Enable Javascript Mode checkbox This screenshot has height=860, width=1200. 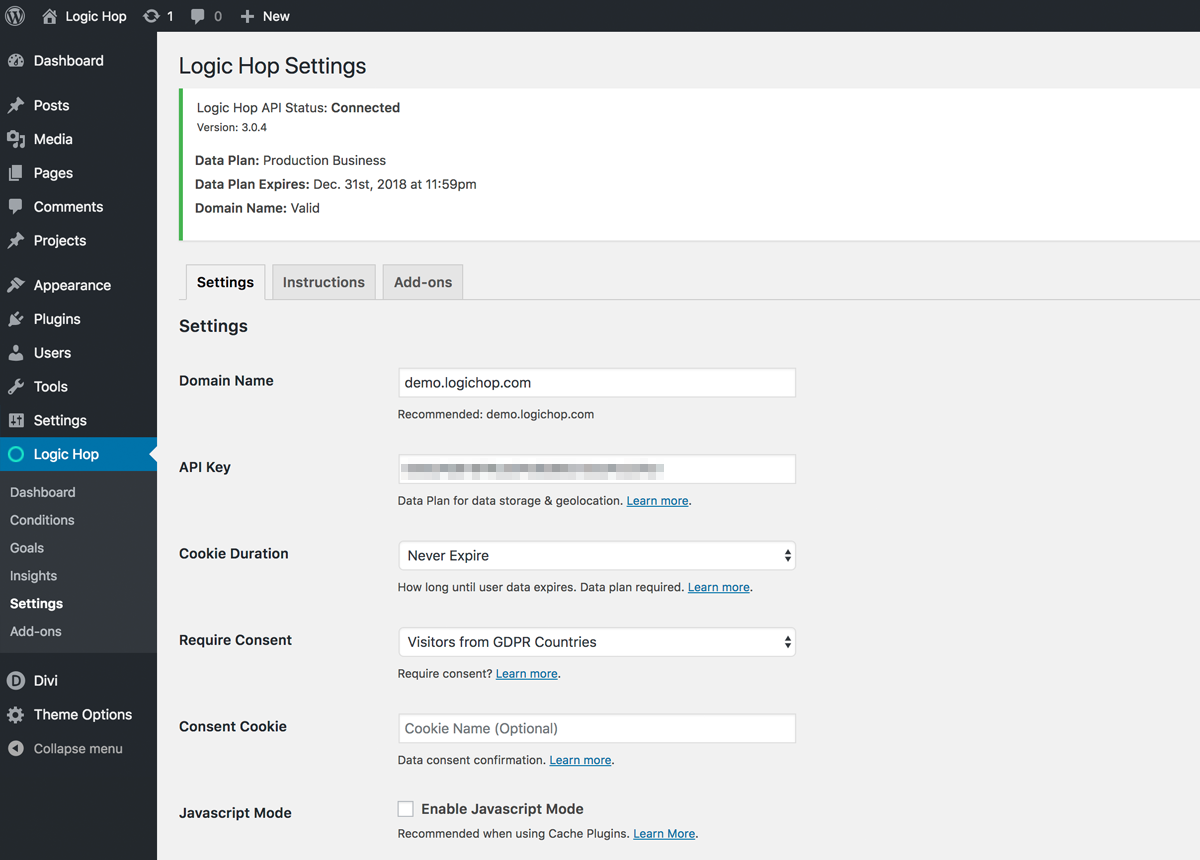tap(406, 809)
